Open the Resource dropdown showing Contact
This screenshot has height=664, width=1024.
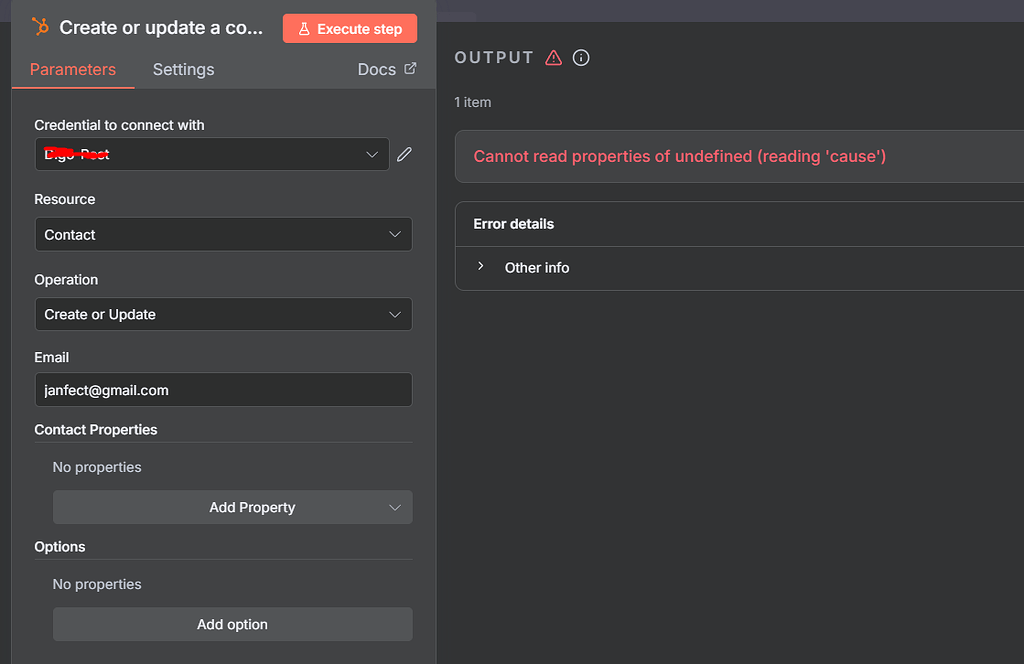point(223,234)
